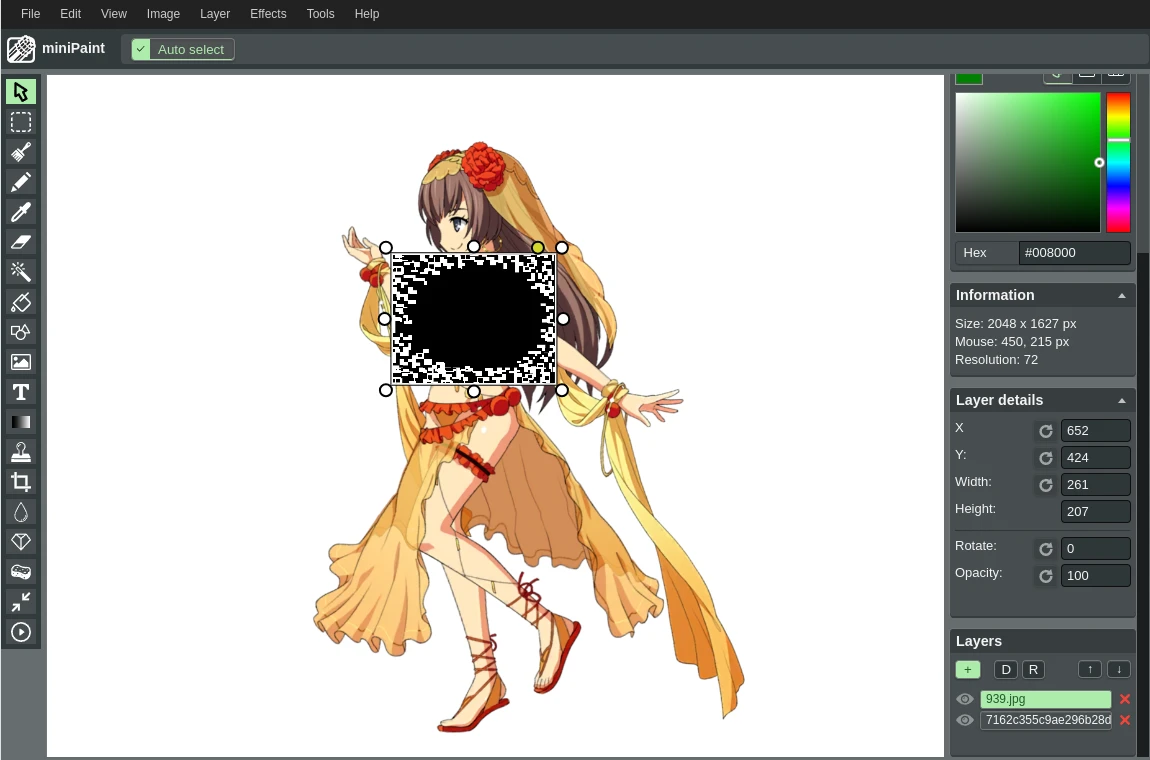1150x760 pixels.
Task: Click the R raster layer button
Action: click(x=1033, y=670)
